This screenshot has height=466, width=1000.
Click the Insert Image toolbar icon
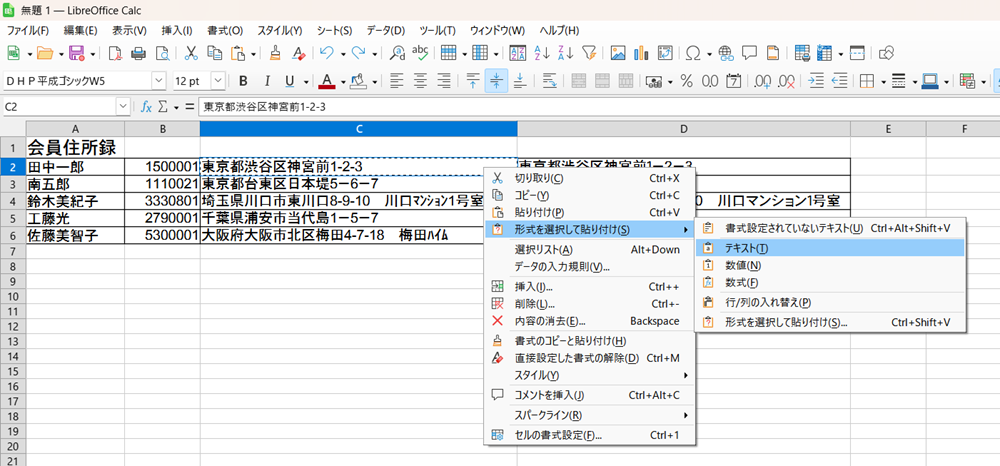pos(617,54)
